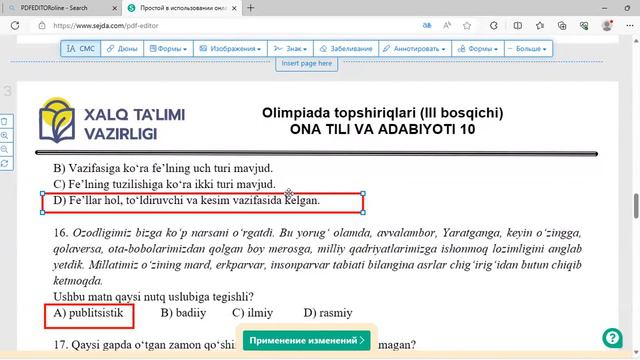Screen dimensions: 640x360
Task: Close the Простой в использовании tab
Action: tap(234, 8)
